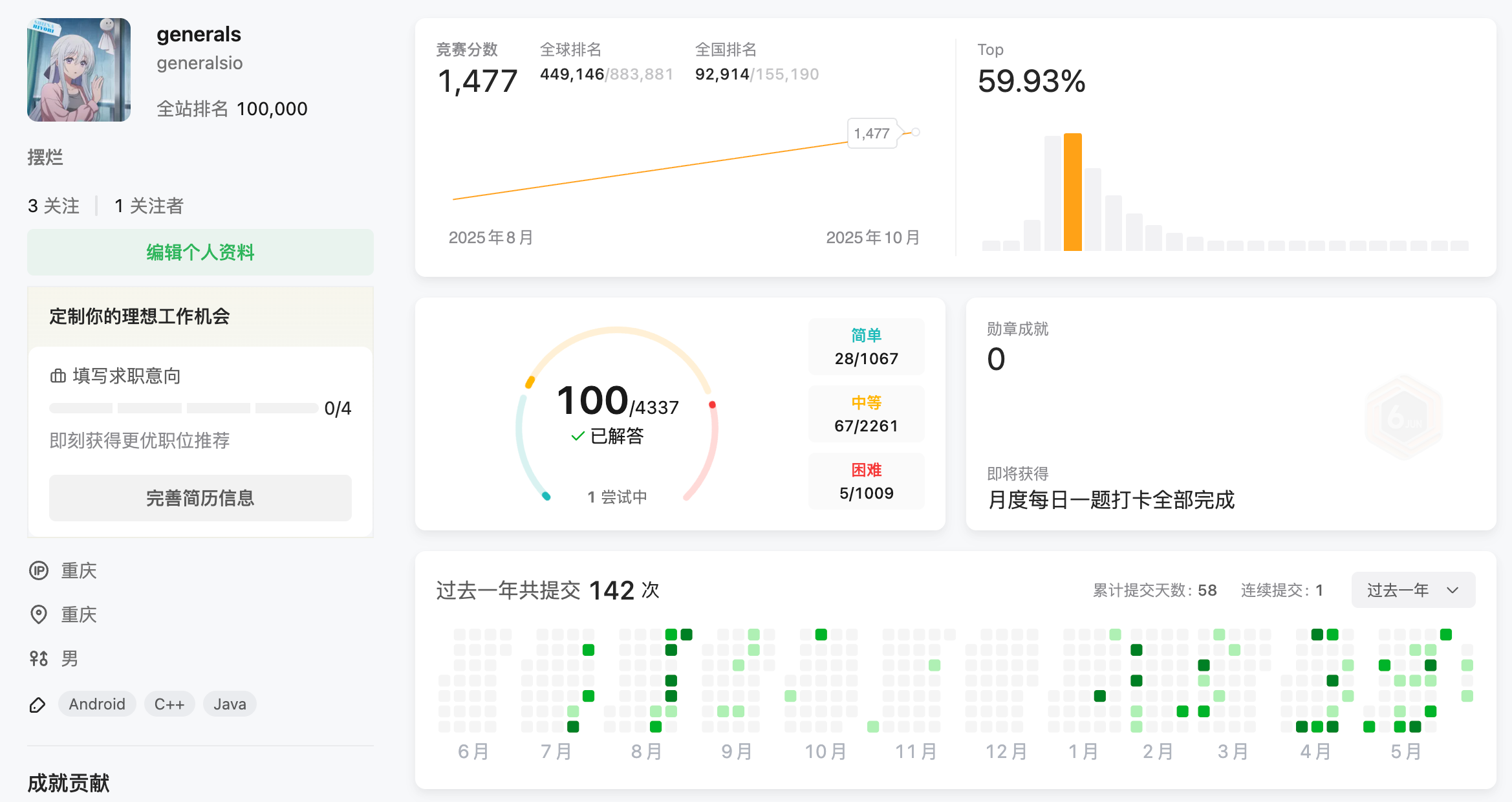Open the 3 关注 following list
This screenshot has width=1512, height=802.
click(54, 206)
